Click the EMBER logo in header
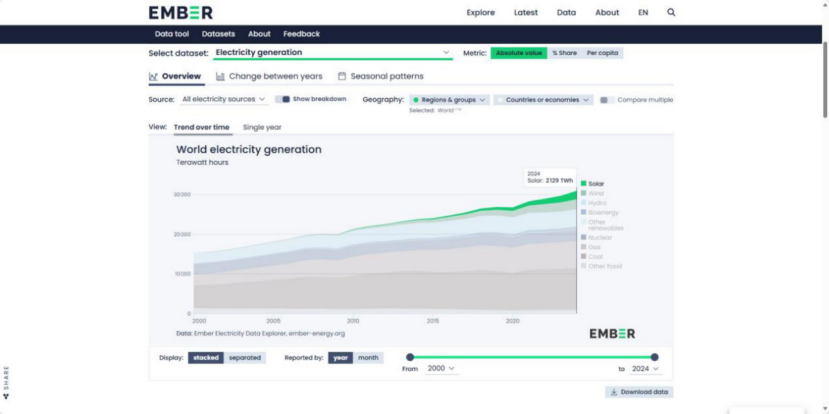The image size is (829, 414). tap(180, 13)
